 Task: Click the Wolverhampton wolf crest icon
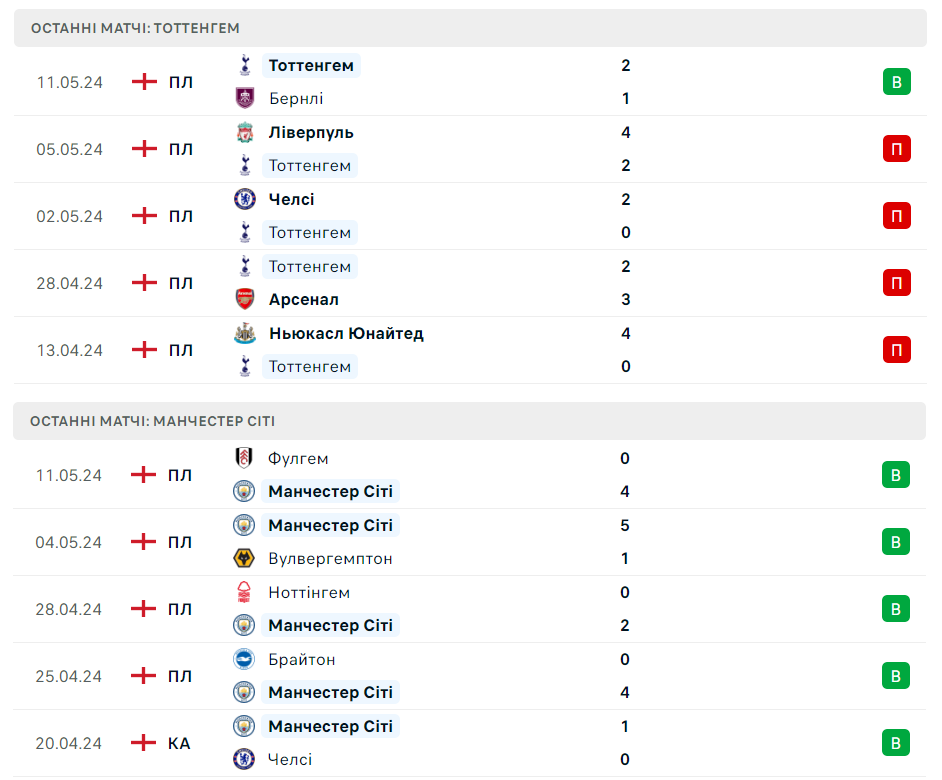point(243,558)
